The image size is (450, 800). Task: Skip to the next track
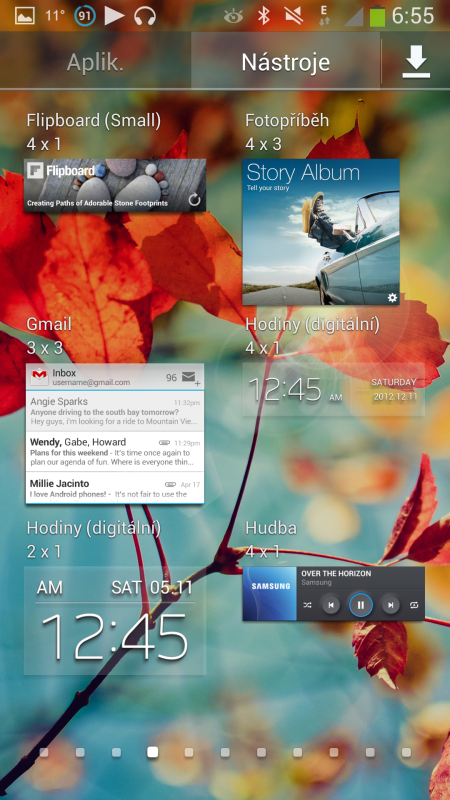click(x=391, y=605)
